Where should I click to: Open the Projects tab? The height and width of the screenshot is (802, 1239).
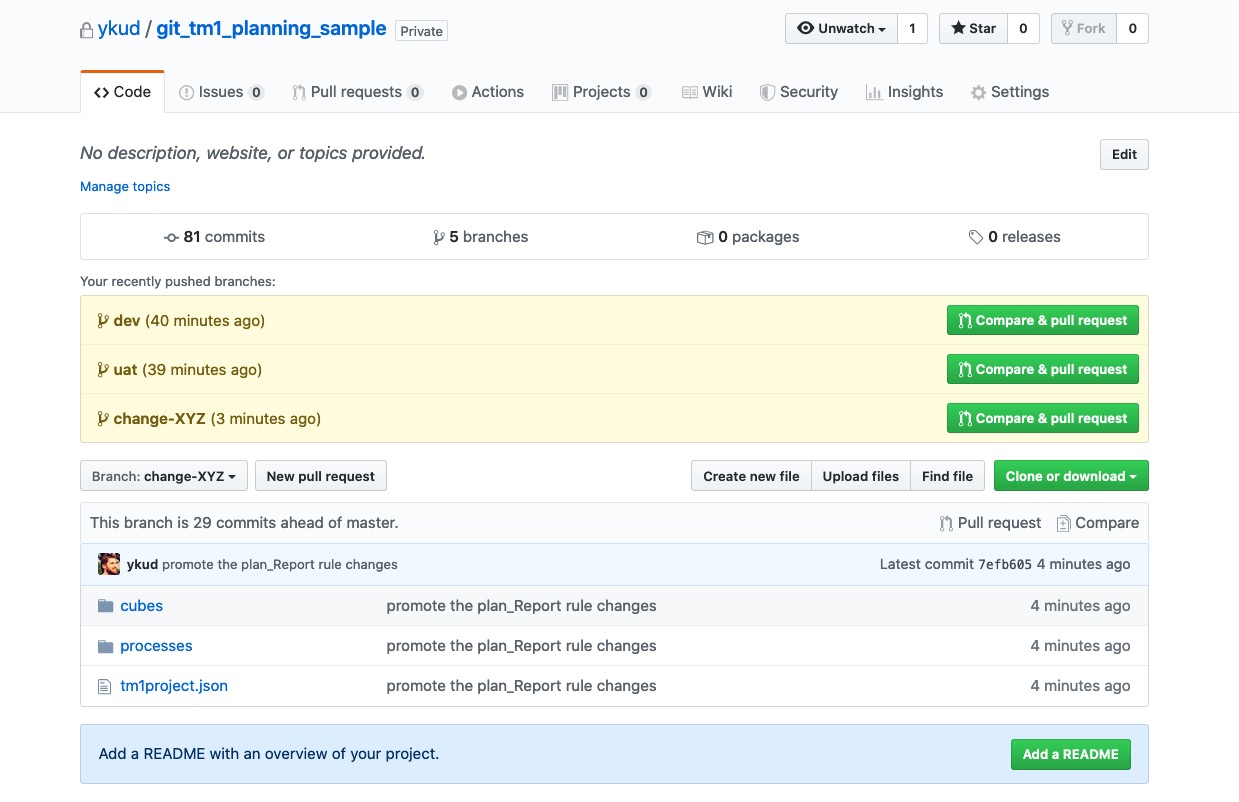click(601, 92)
